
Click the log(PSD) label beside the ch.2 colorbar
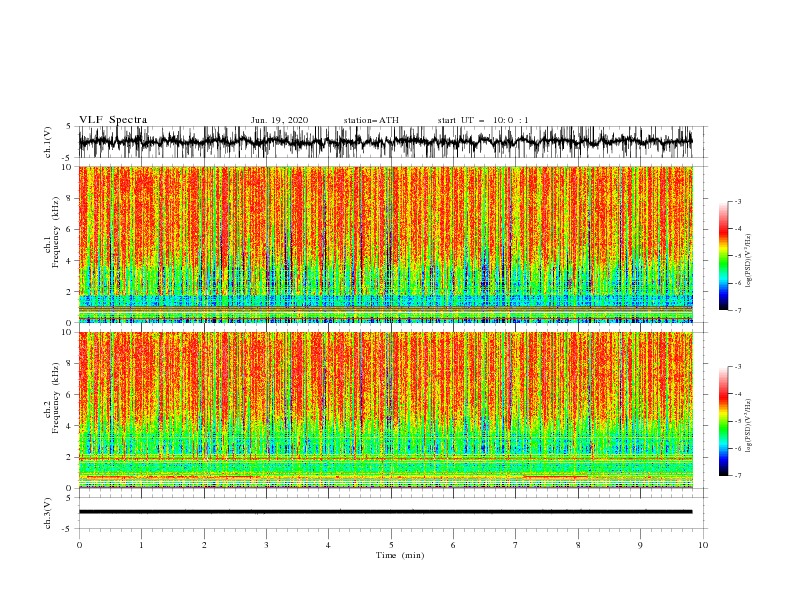click(749, 425)
